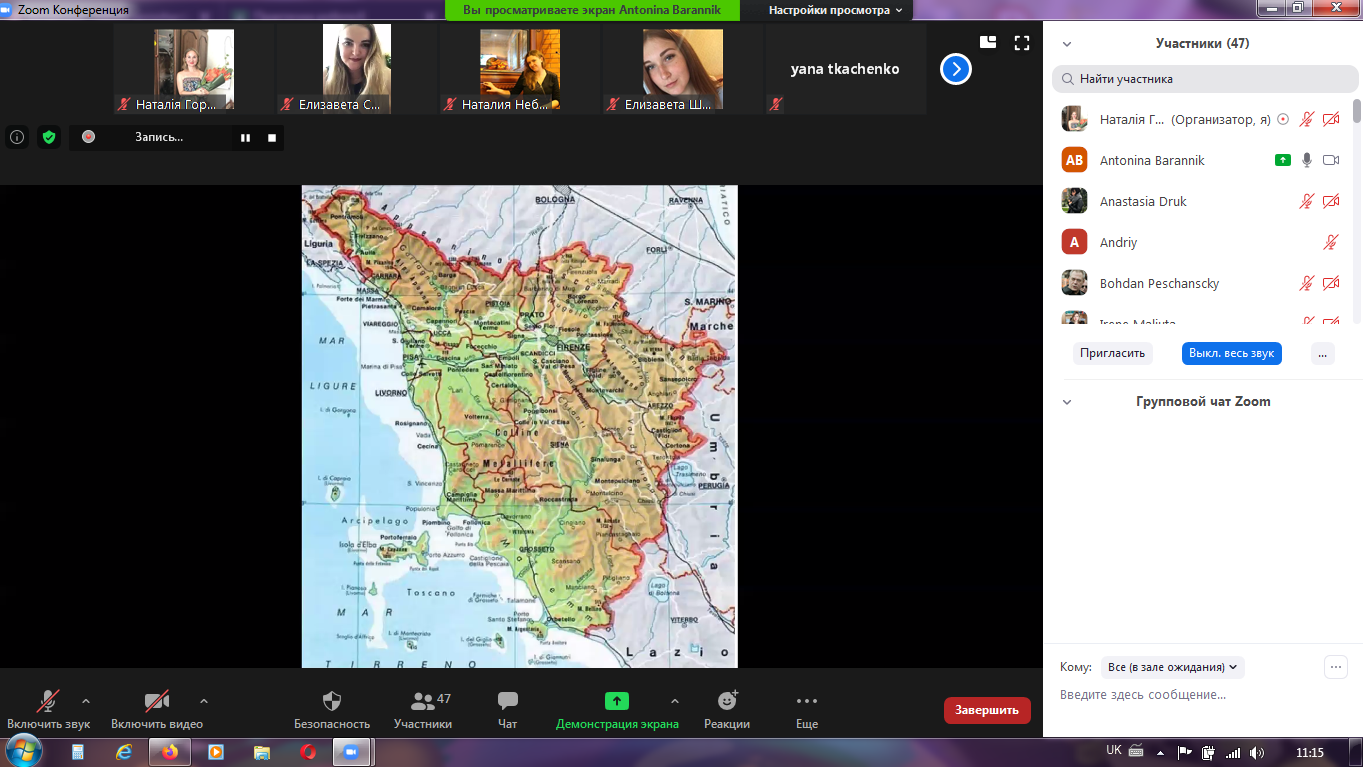
Task: Collapse the Участники (47) panel chevron
Action: pyautogui.click(x=1067, y=44)
